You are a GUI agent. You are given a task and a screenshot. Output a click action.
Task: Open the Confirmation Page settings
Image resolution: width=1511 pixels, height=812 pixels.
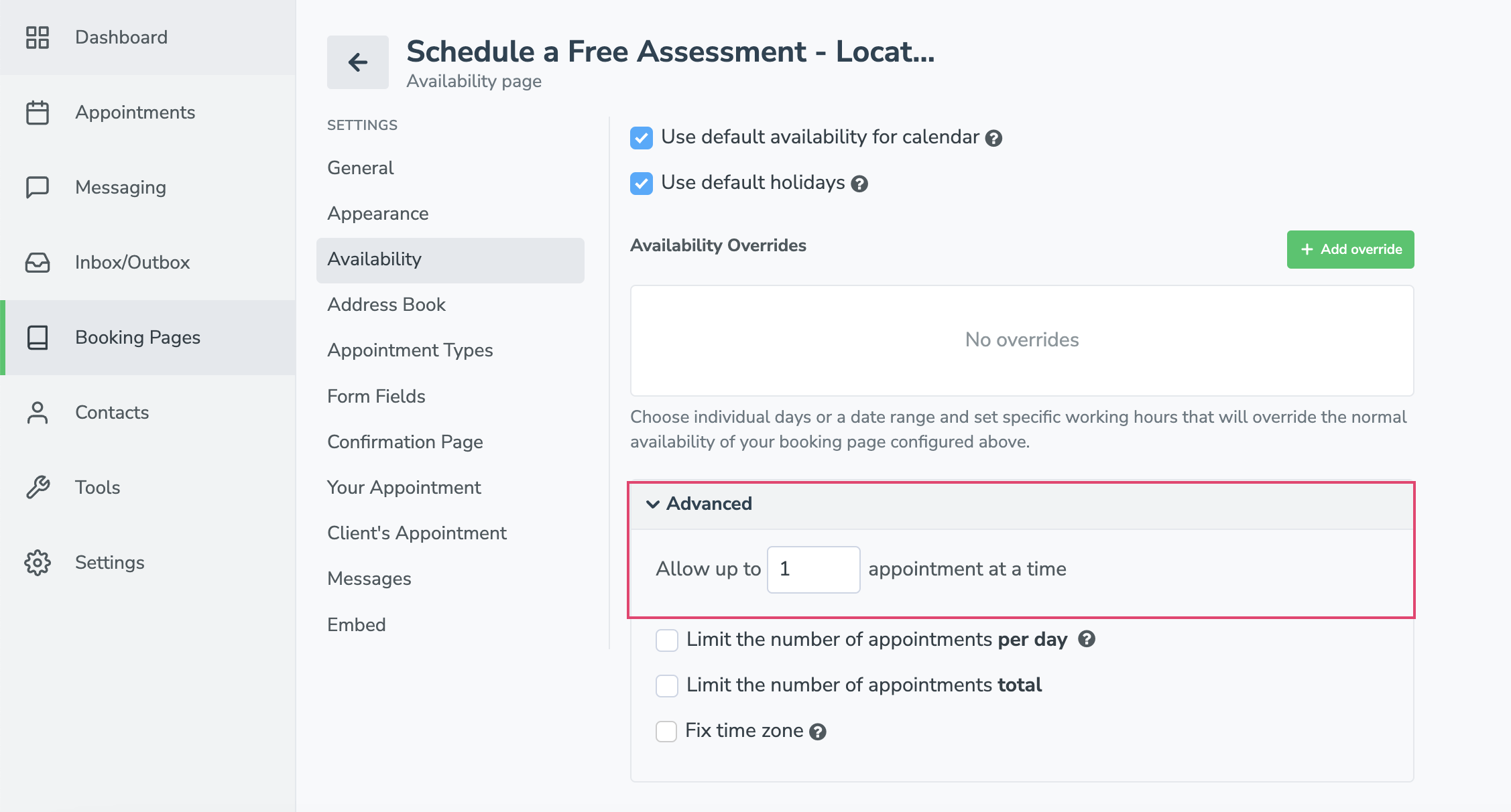pos(405,442)
